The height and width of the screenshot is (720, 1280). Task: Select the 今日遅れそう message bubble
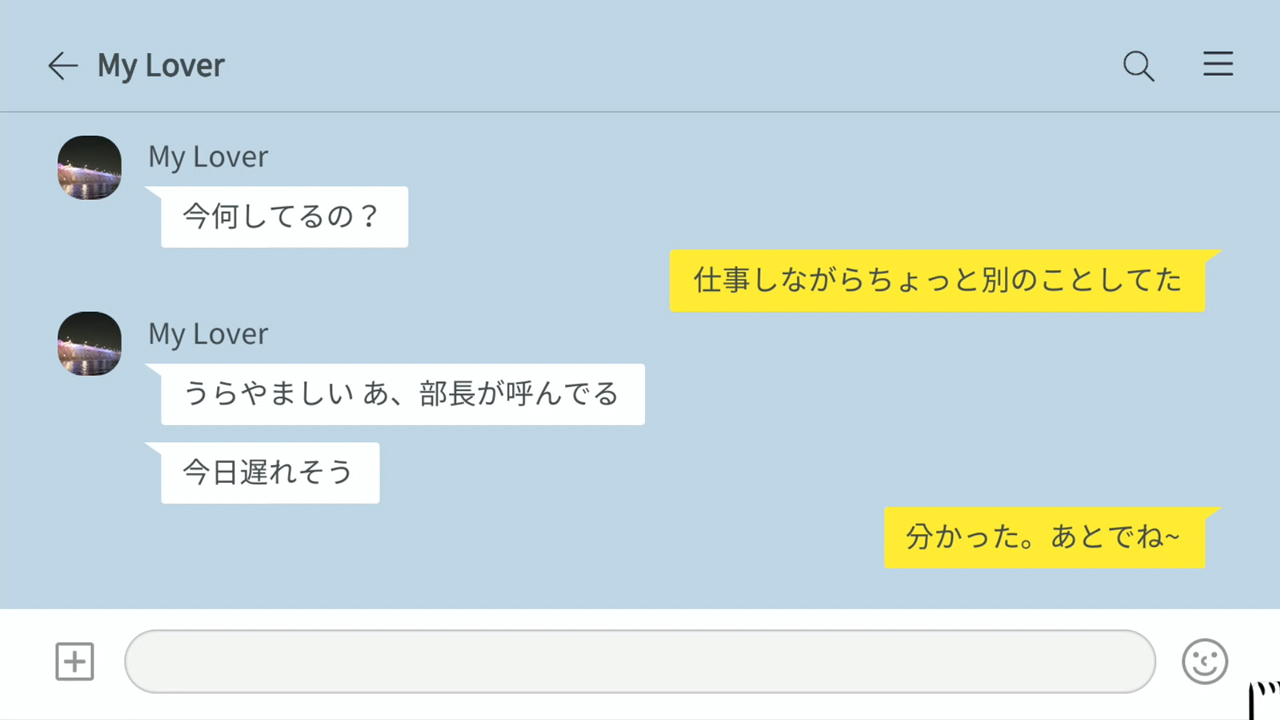(x=270, y=473)
